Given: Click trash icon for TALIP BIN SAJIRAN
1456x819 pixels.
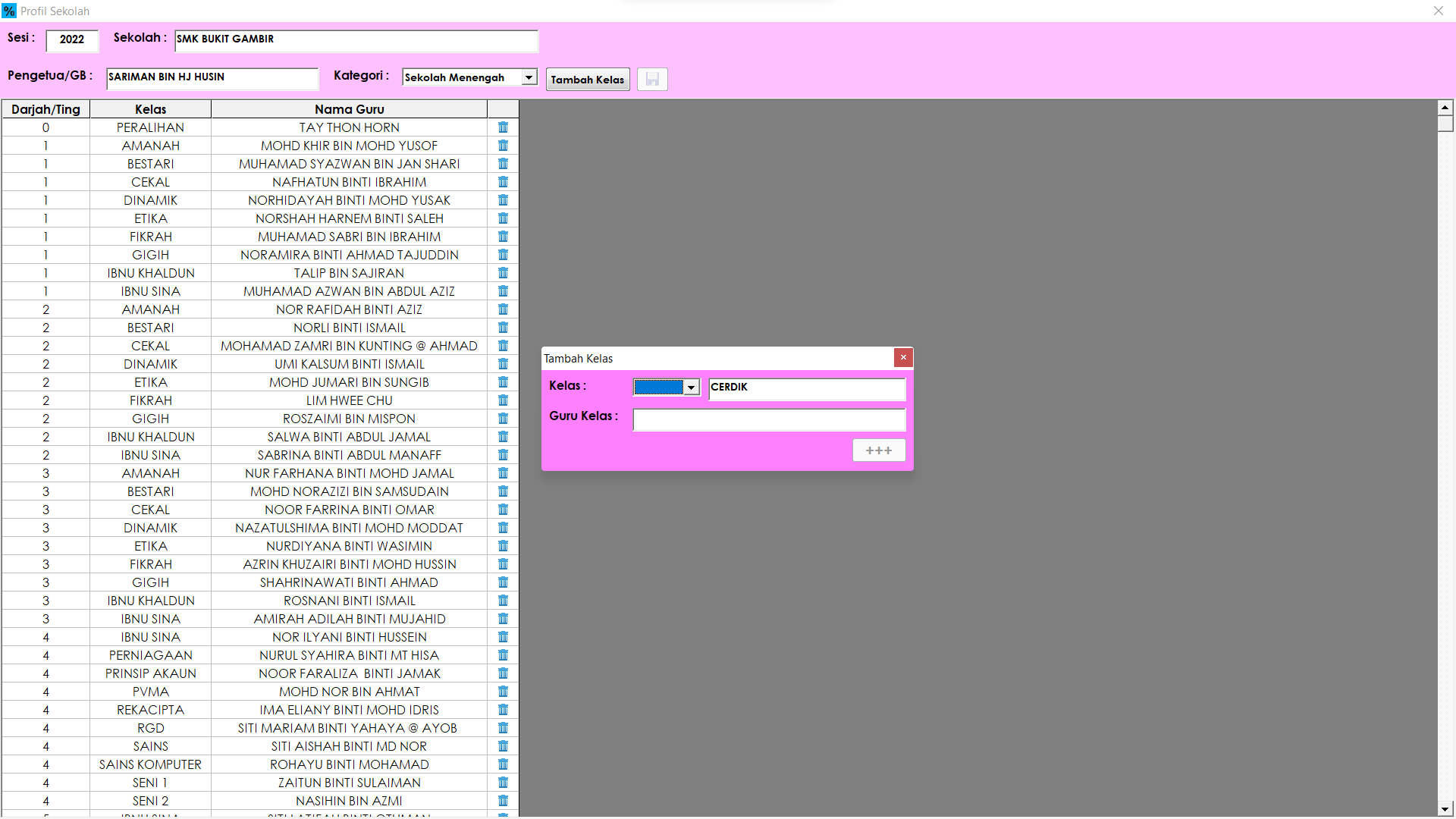Looking at the screenshot, I should pyautogui.click(x=503, y=273).
